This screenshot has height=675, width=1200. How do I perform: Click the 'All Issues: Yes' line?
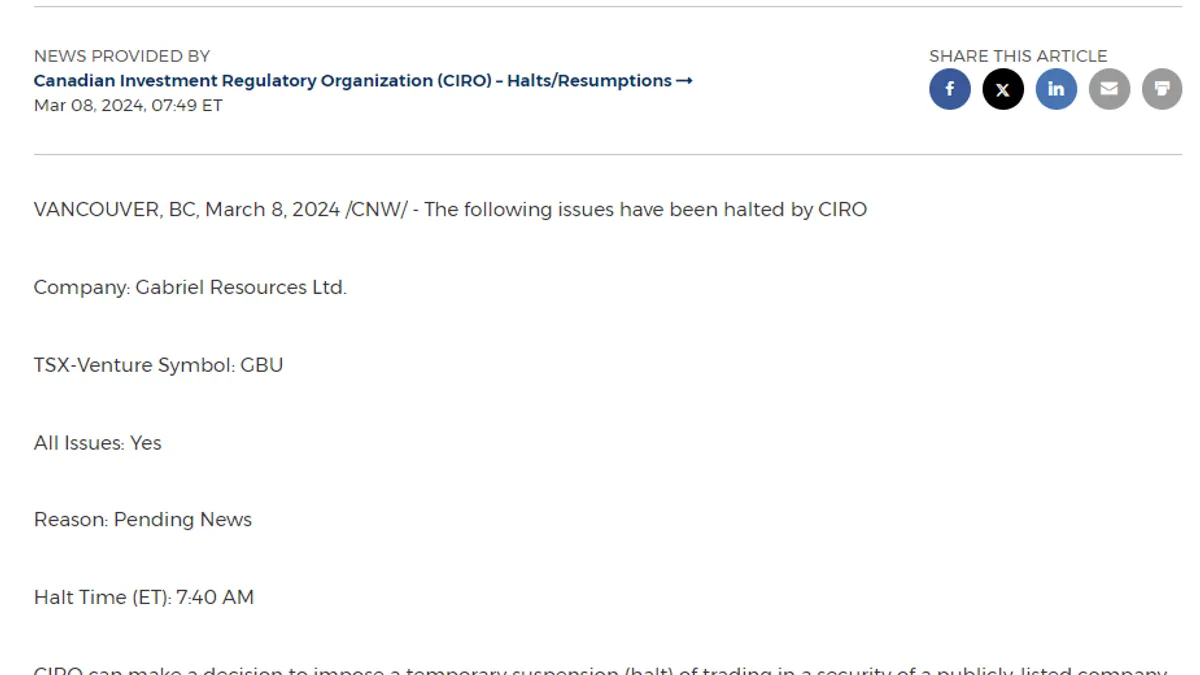(98, 443)
